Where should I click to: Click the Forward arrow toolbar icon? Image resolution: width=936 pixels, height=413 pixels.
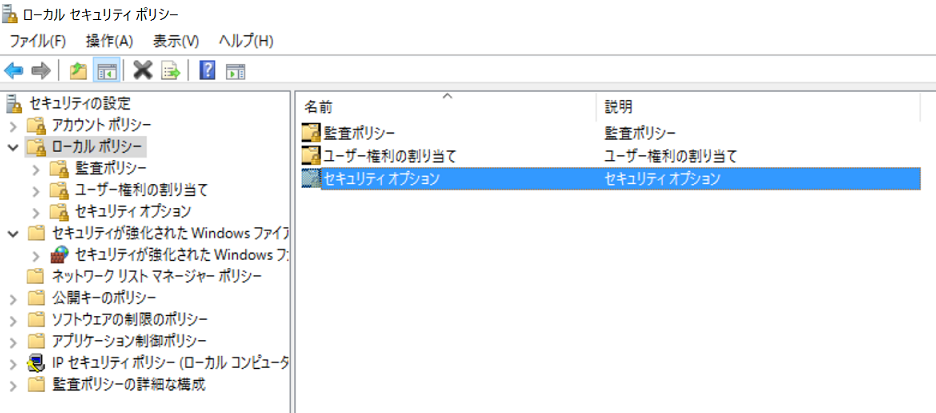point(41,71)
